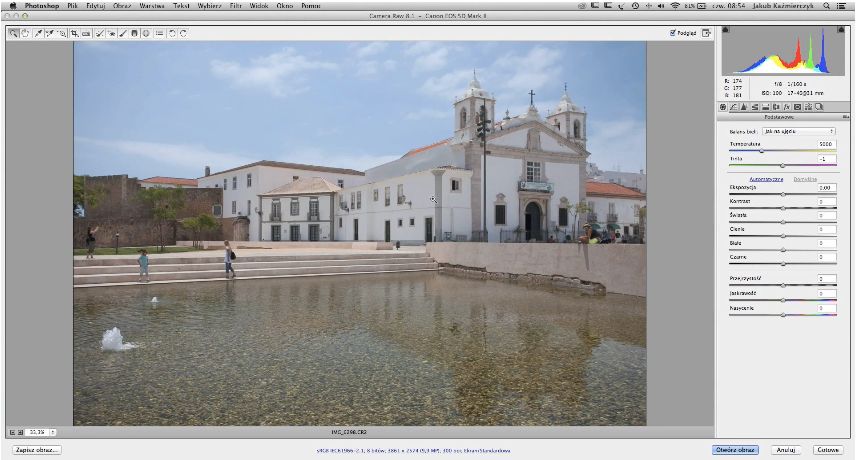Select the Straighten tool
This screenshot has width=856, height=460.
pos(86,33)
